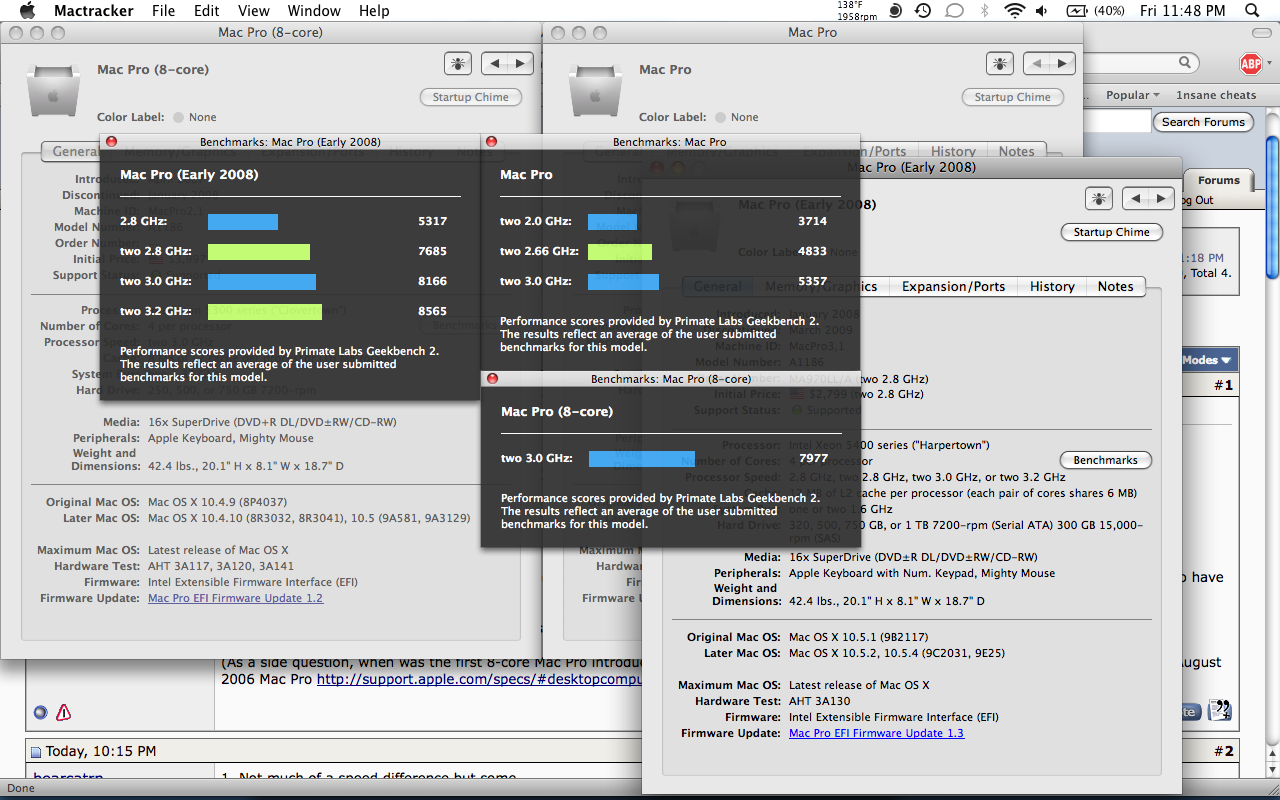Screen dimensions: 1280x800
Task: Click the Bluetooth menu bar icon
Action: click(984, 10)
